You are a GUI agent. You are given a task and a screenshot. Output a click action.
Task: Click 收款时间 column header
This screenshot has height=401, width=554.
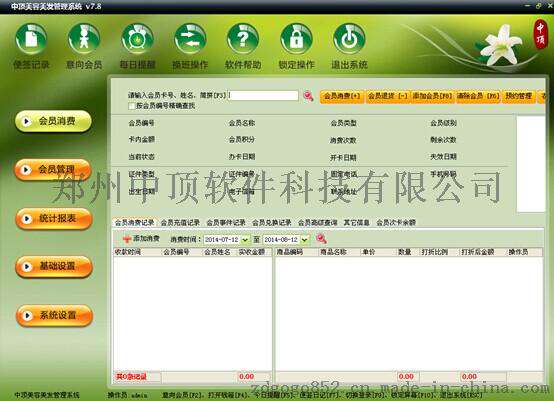128,252
